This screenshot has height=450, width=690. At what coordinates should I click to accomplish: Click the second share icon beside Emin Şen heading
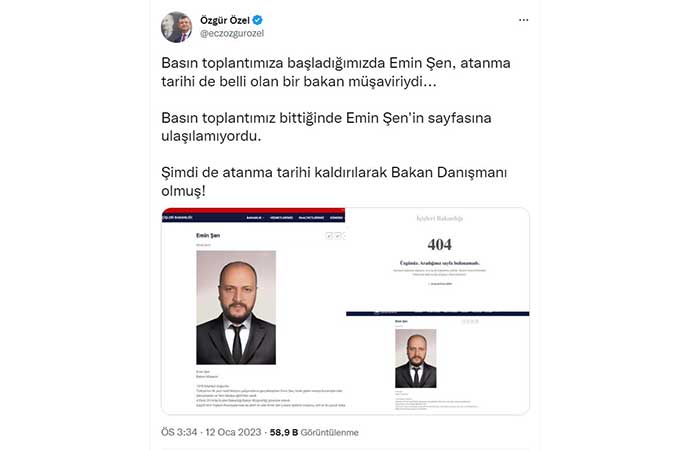(338, 236)
